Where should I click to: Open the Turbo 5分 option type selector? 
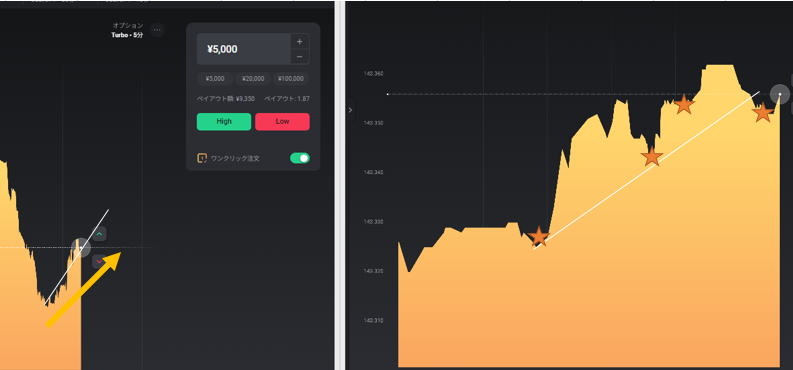[127, 30]
